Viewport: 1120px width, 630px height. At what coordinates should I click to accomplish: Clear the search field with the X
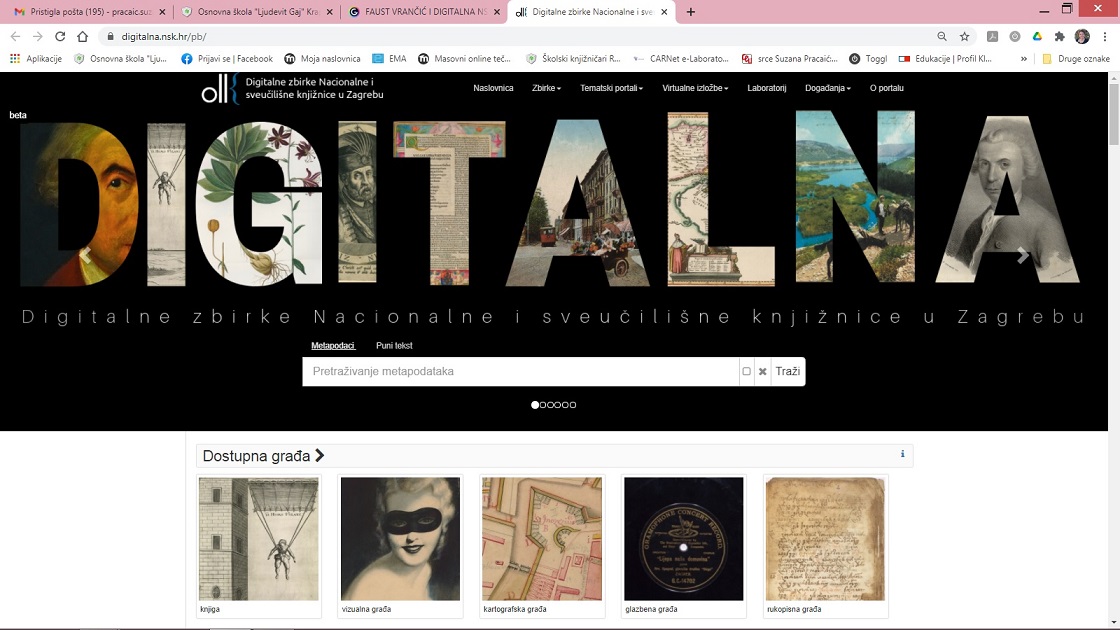pyautogui.click(x=762, y=371)
